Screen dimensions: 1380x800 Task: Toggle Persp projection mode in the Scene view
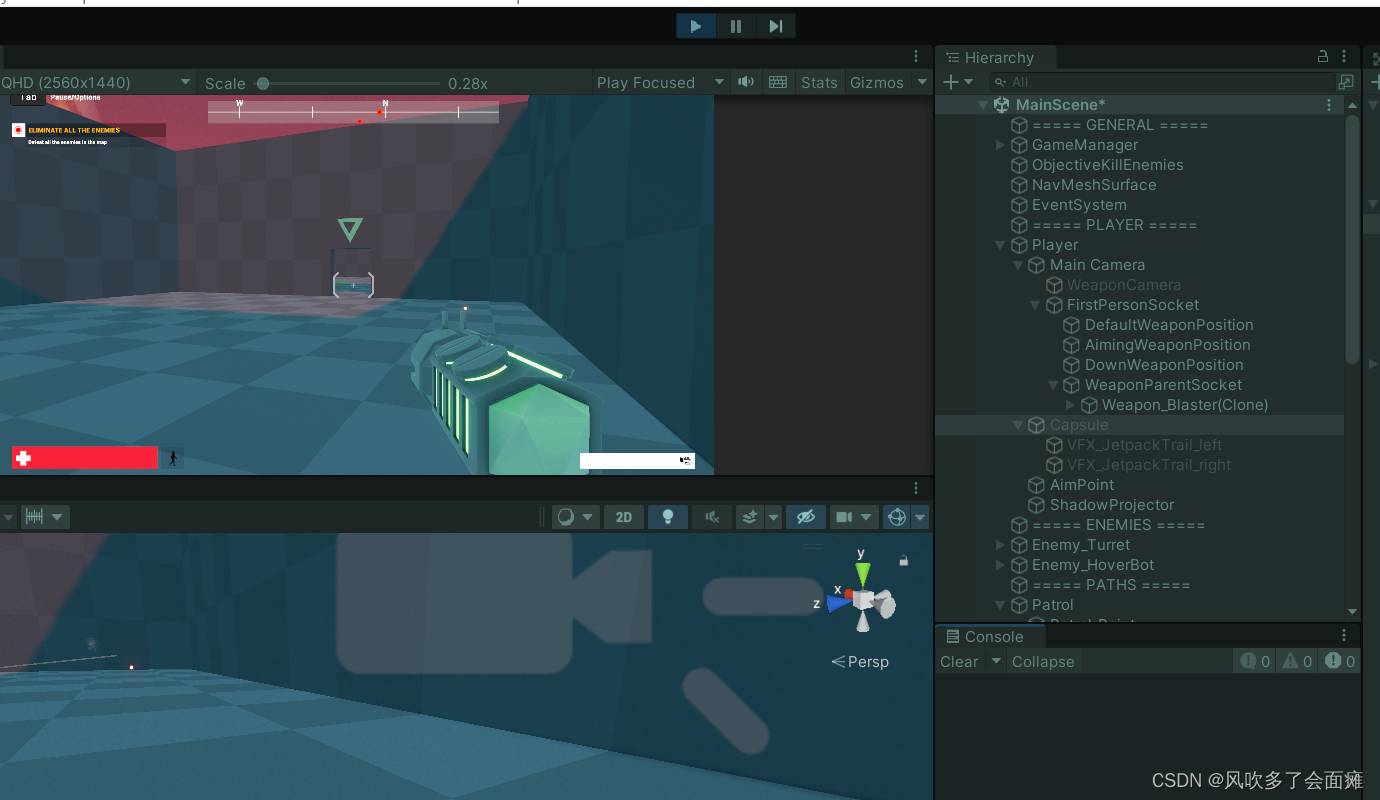pos(860,662)
